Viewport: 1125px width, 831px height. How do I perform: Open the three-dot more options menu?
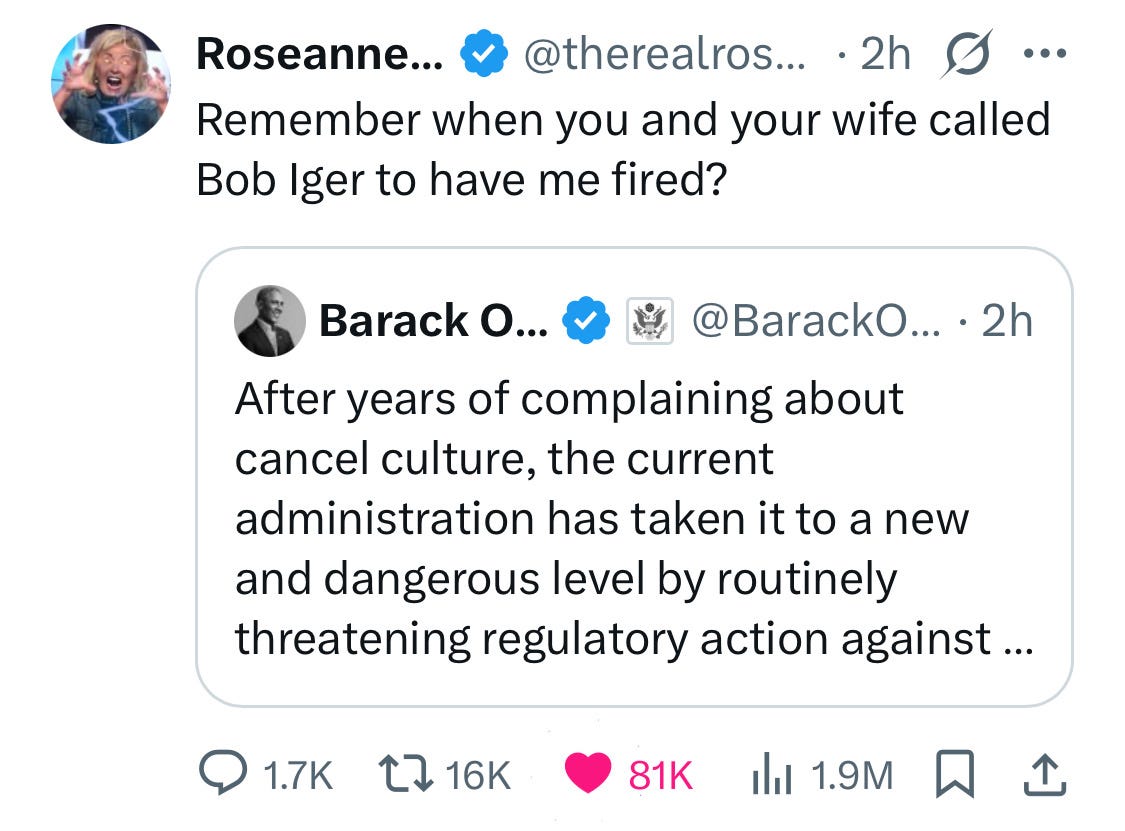point(1045,53)
